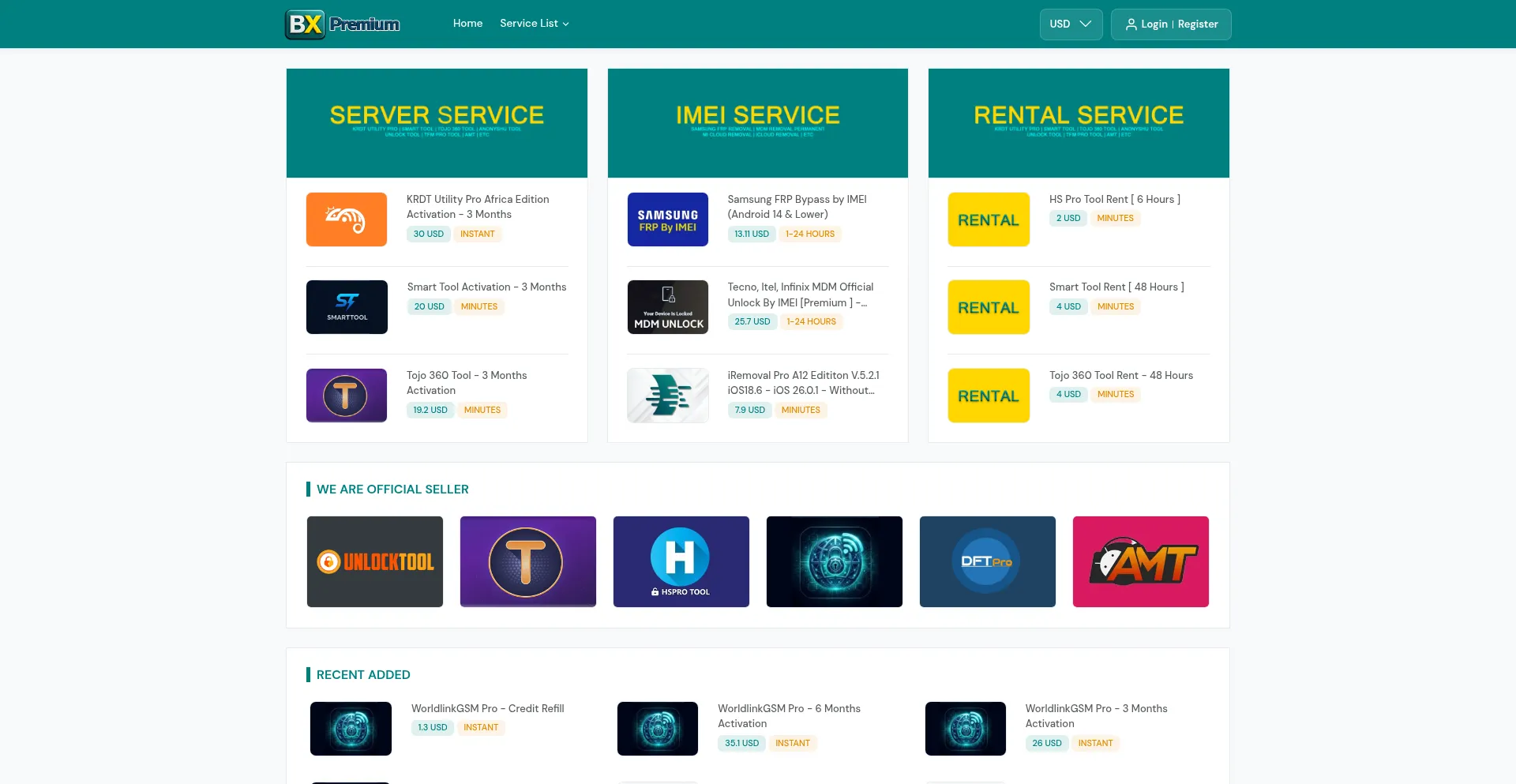Open Tecno, Itel, Infinix MDM Official Unlock

[801, 294]
